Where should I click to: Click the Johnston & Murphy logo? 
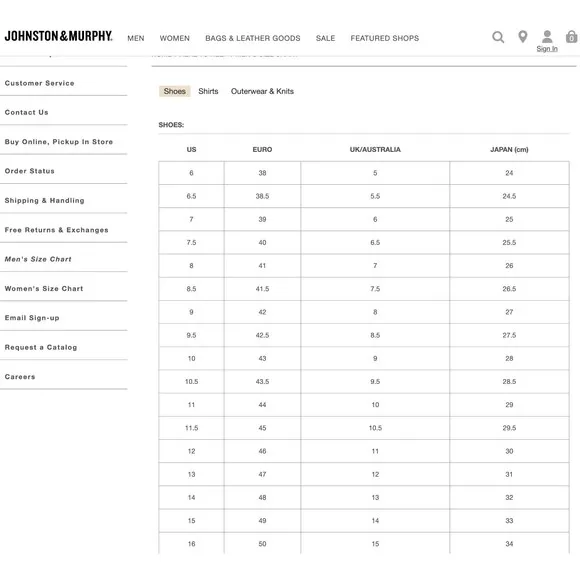click(x=58, y=36)
